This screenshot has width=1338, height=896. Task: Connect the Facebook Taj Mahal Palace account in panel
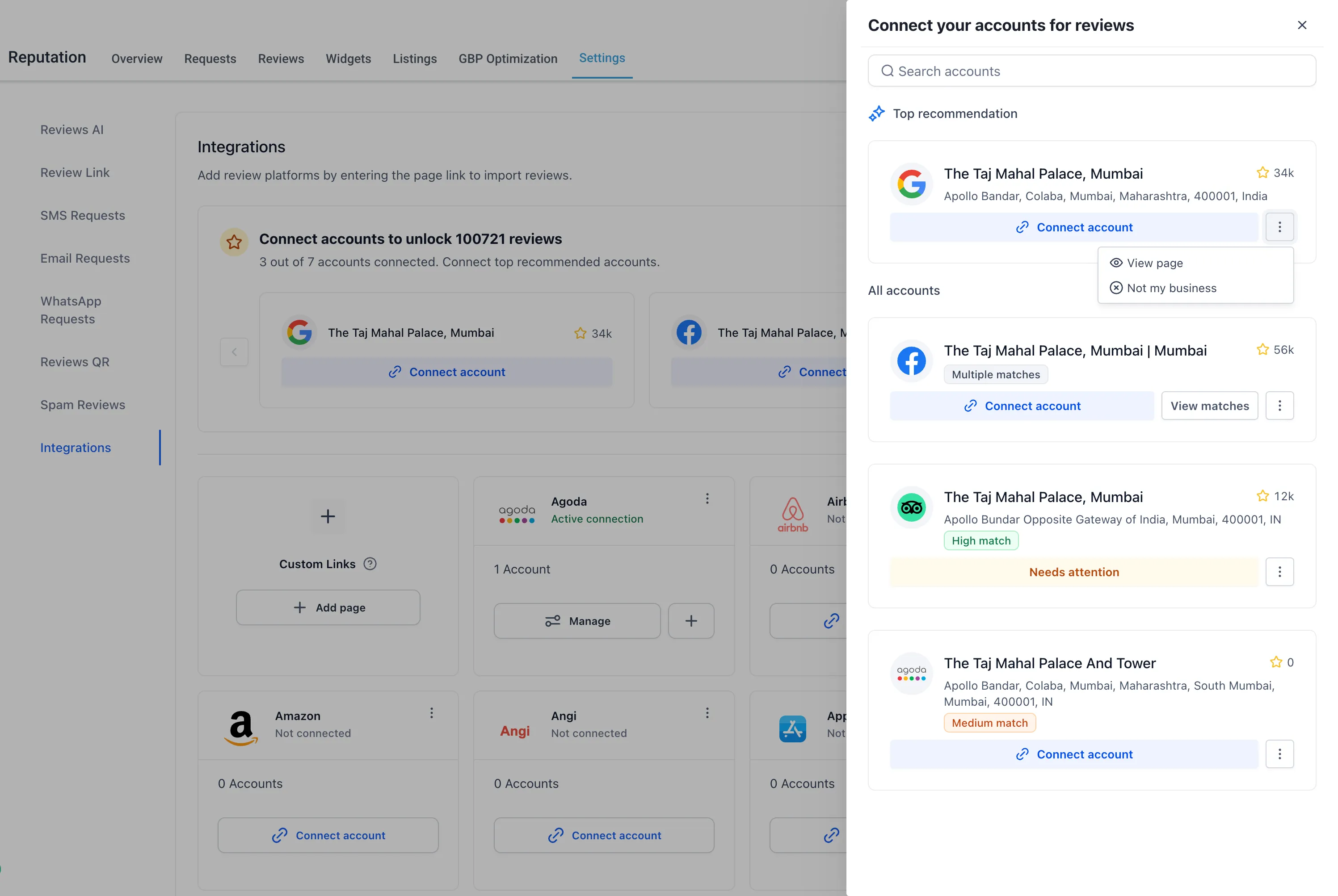[x=1021, y=406]
